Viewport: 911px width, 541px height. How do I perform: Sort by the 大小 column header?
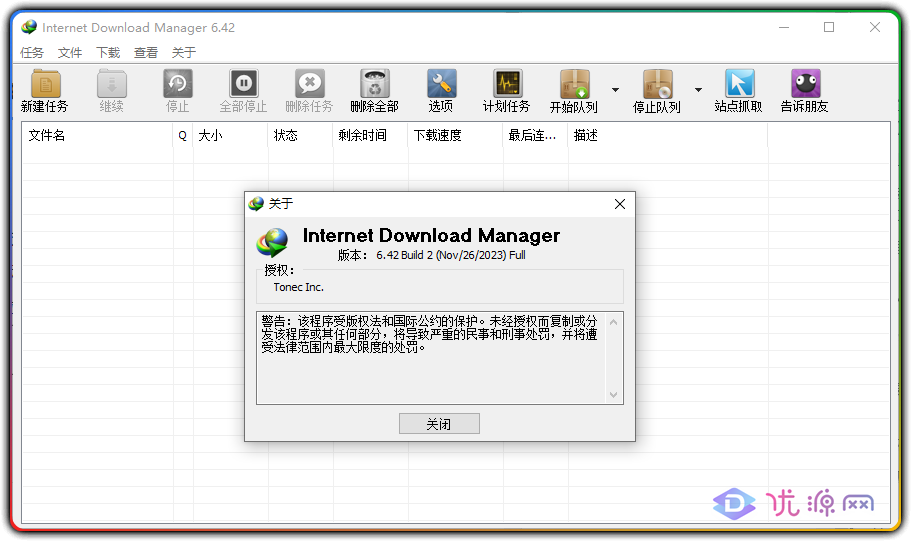tap(231, 135)
